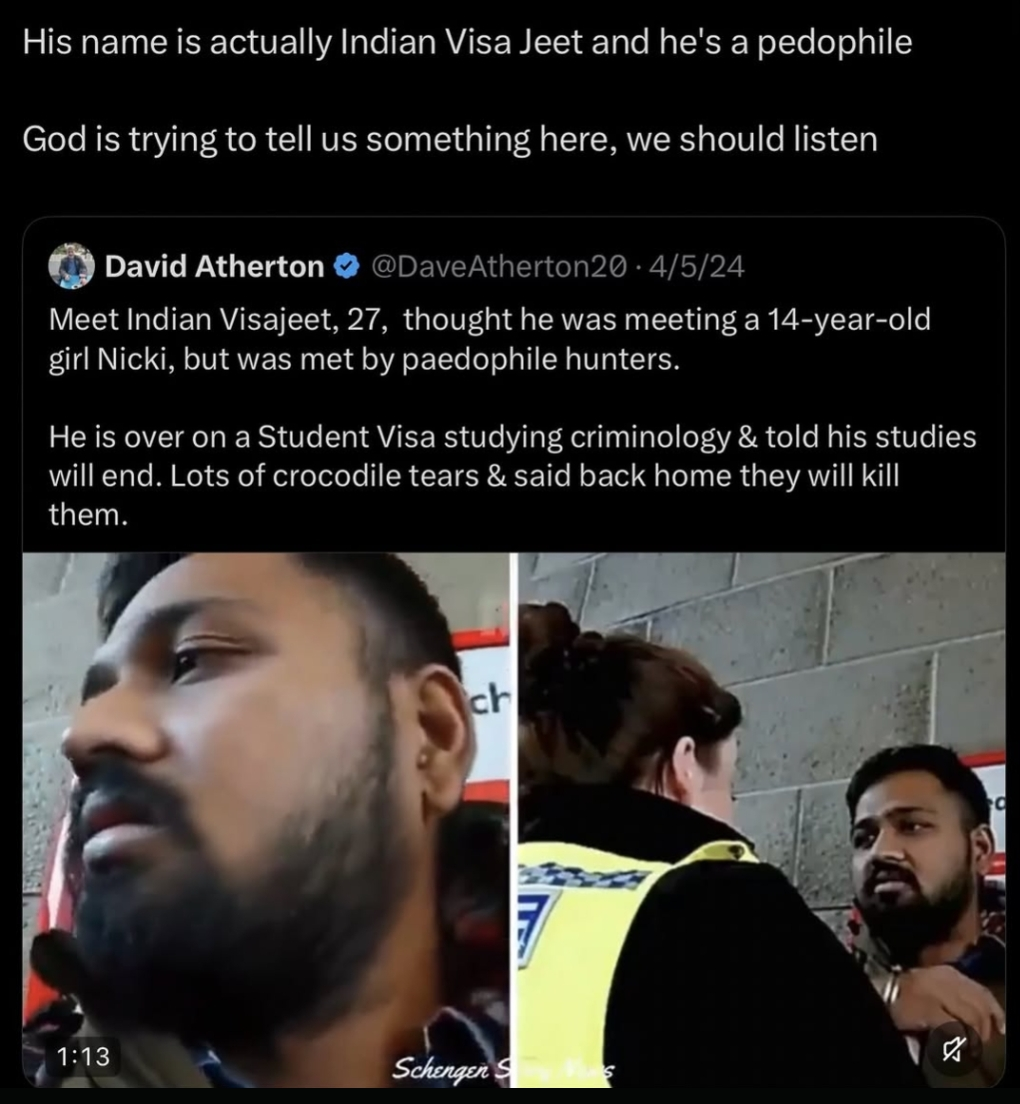1020x1104 pixels.
Task: Click the words "paedophile hunters" in the quote
Action: [541, 359]
